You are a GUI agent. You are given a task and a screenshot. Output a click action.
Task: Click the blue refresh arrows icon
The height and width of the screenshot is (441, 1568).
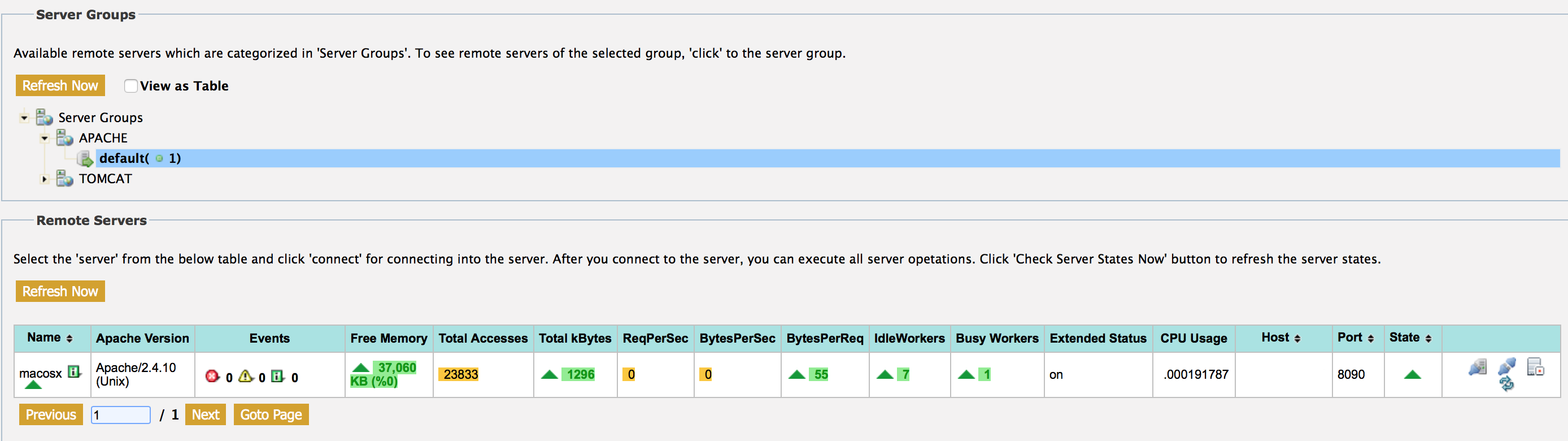(1506, 384)
